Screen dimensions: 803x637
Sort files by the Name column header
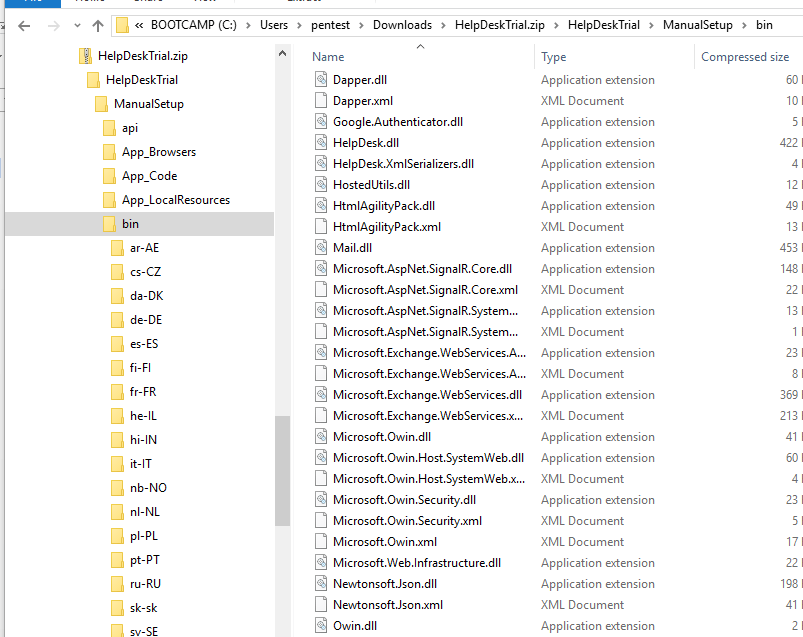(x=328, y=57)
